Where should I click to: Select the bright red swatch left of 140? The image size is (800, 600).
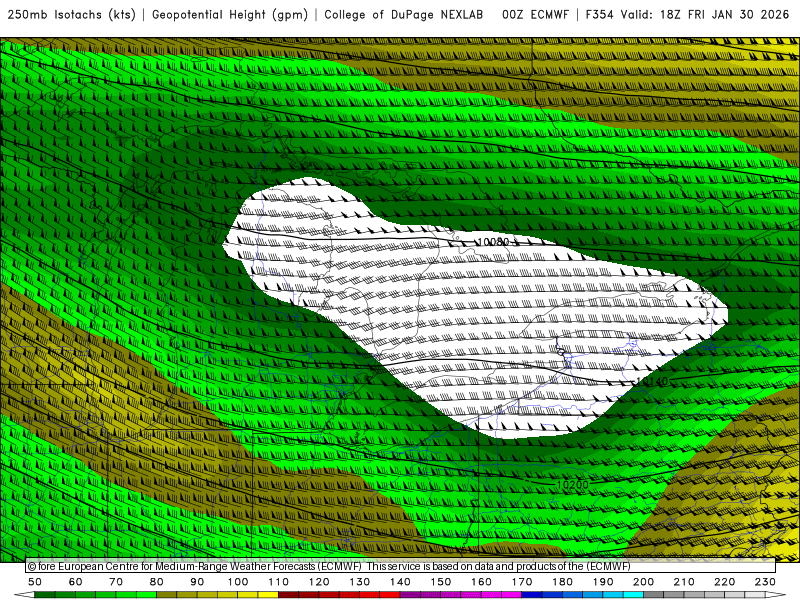389,594
